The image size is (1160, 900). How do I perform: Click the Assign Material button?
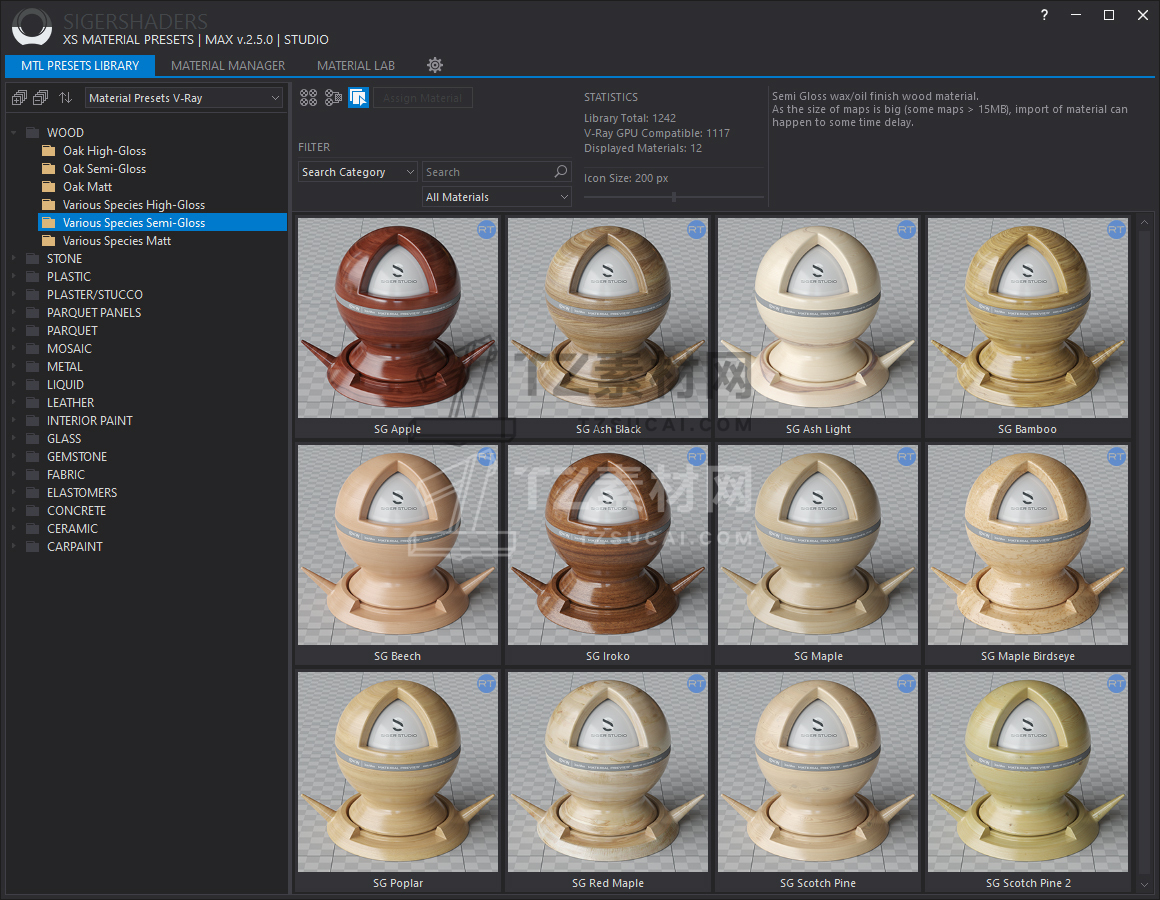point(422,98)
